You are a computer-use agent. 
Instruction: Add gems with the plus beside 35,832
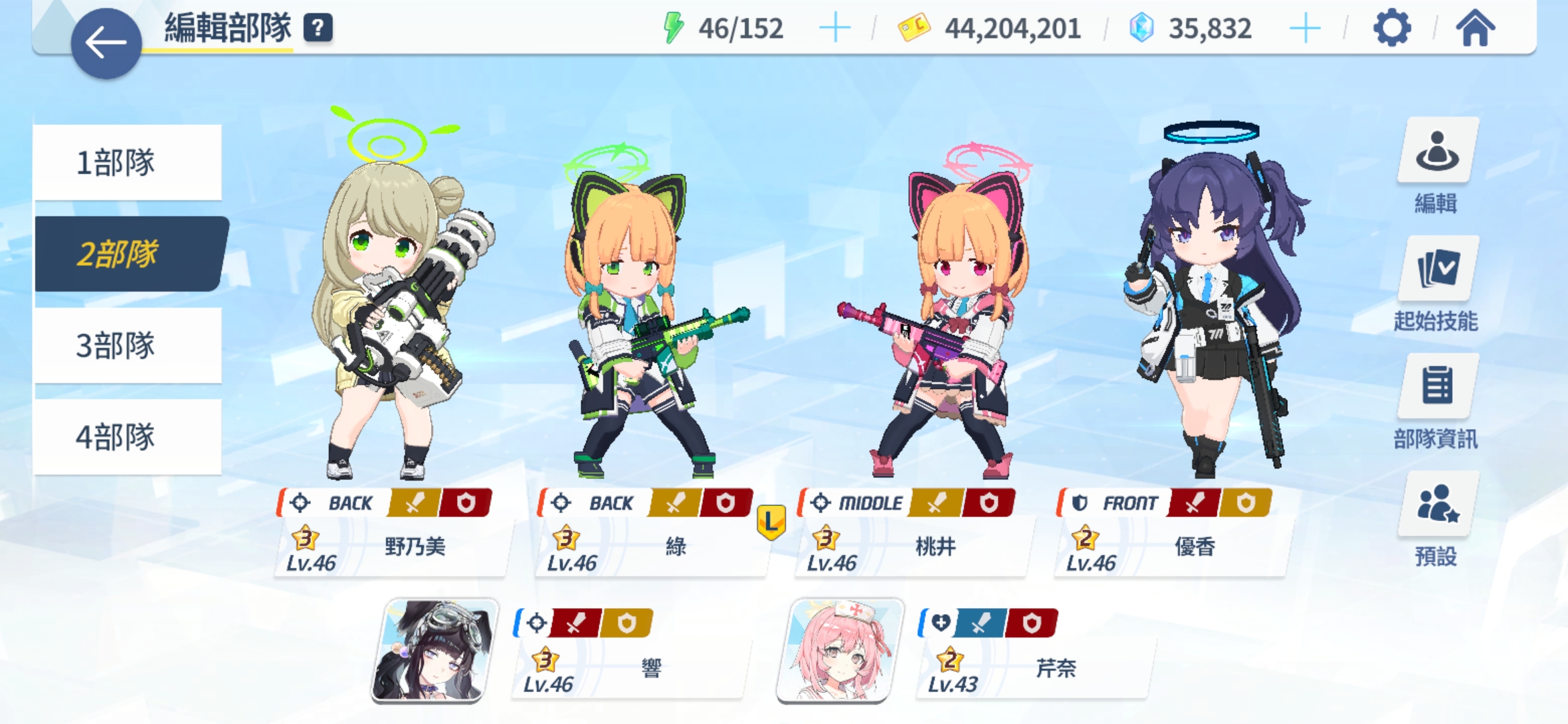tap(1305, 29)
